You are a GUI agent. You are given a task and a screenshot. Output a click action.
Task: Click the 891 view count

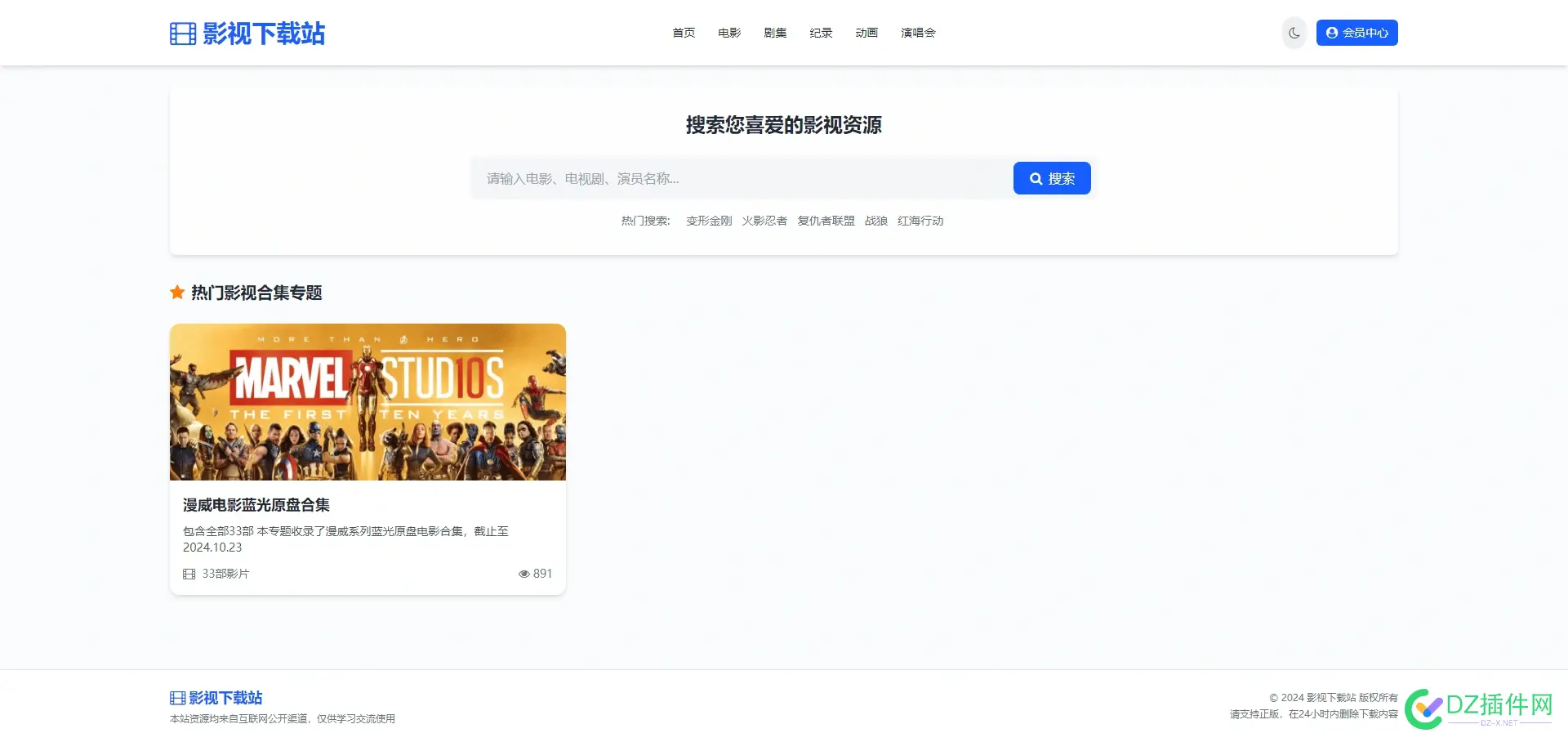542,574
